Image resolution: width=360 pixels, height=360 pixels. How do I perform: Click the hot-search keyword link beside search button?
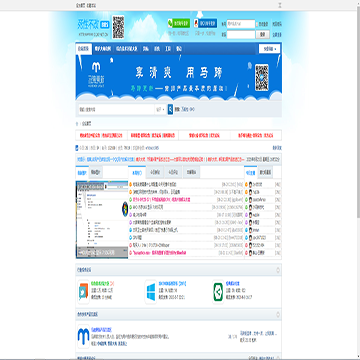pyautogui.click(x=188, y=109)
